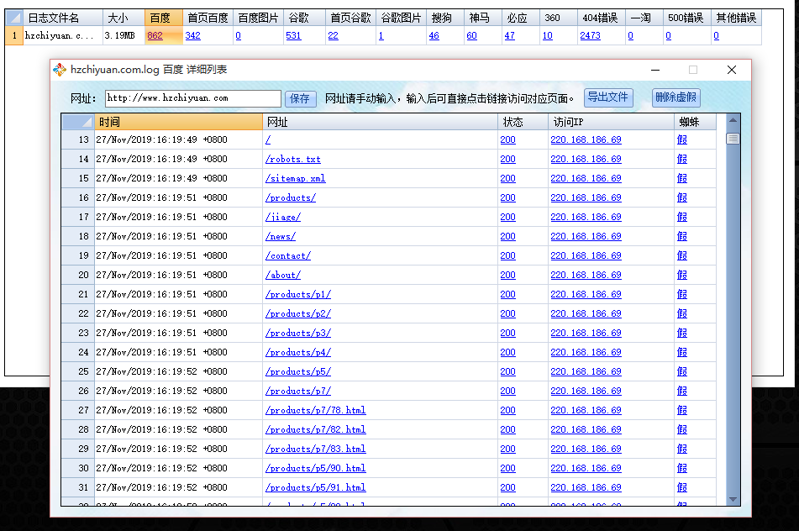Click the 首页百度 column header in main window
The width and height of the screenshot is (799, 531).
pos(208,18)
